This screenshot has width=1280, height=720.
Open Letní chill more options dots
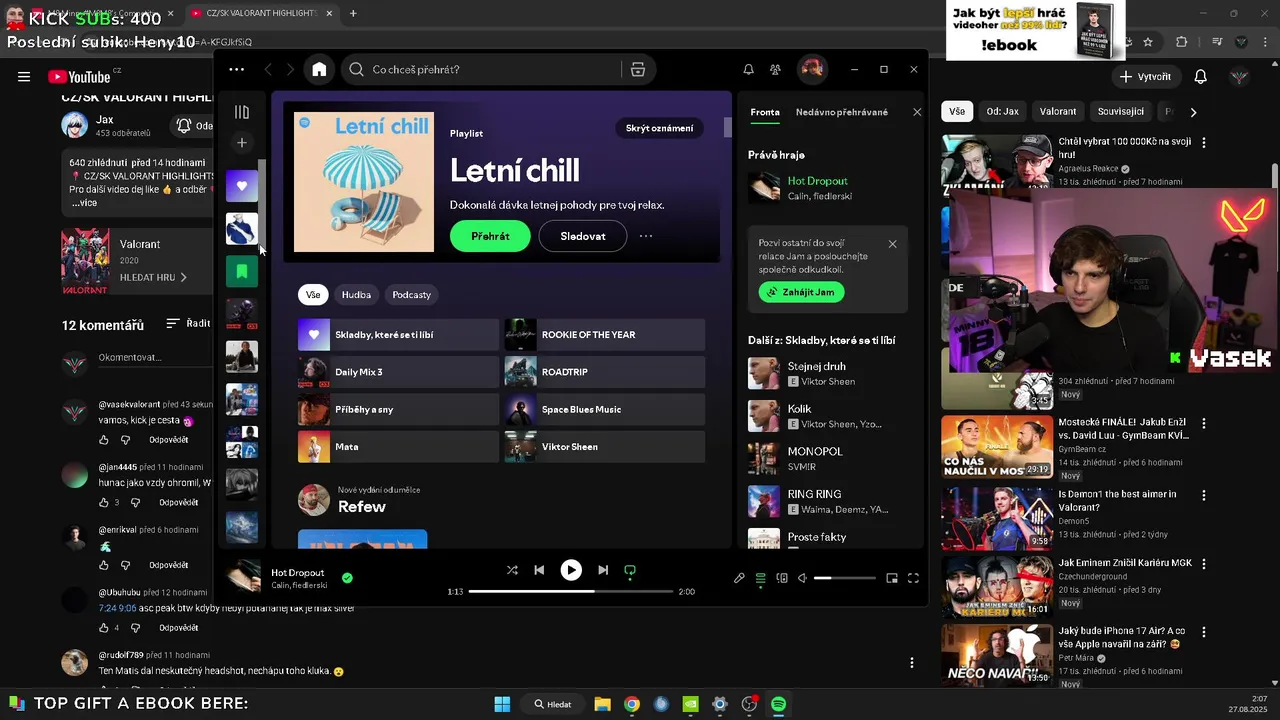click(x=646, y=236)
